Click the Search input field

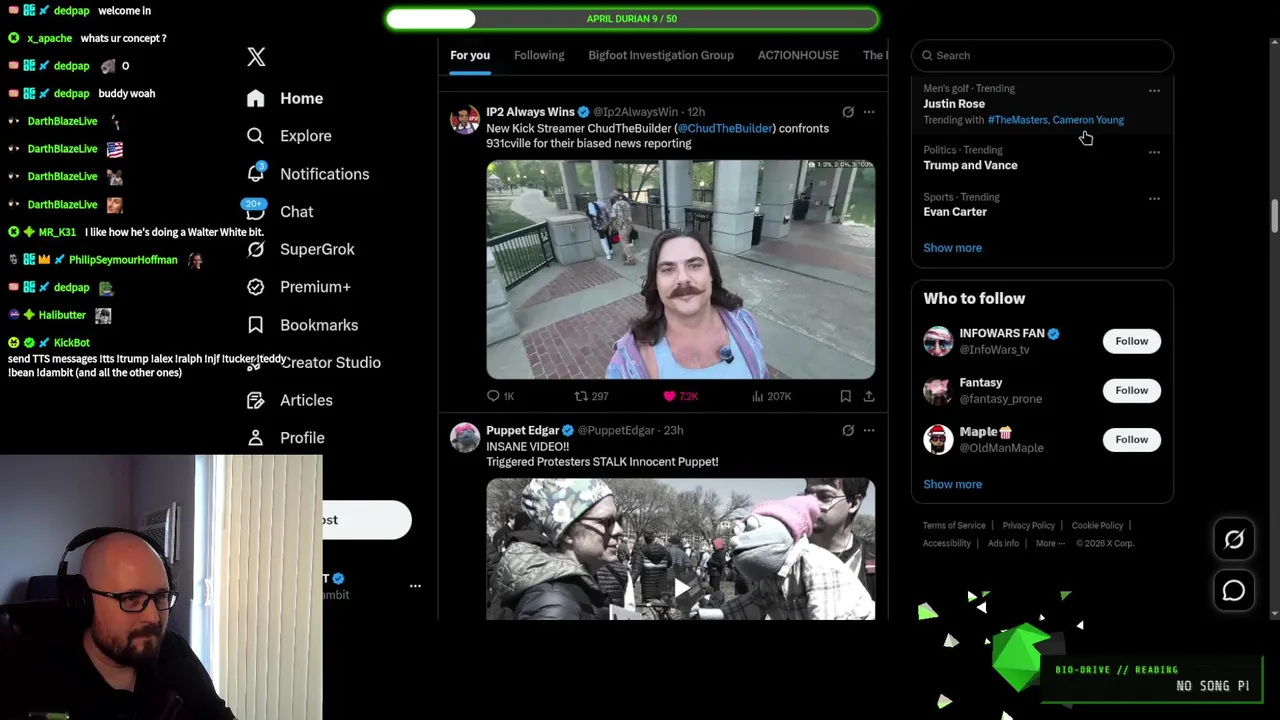1042,55
